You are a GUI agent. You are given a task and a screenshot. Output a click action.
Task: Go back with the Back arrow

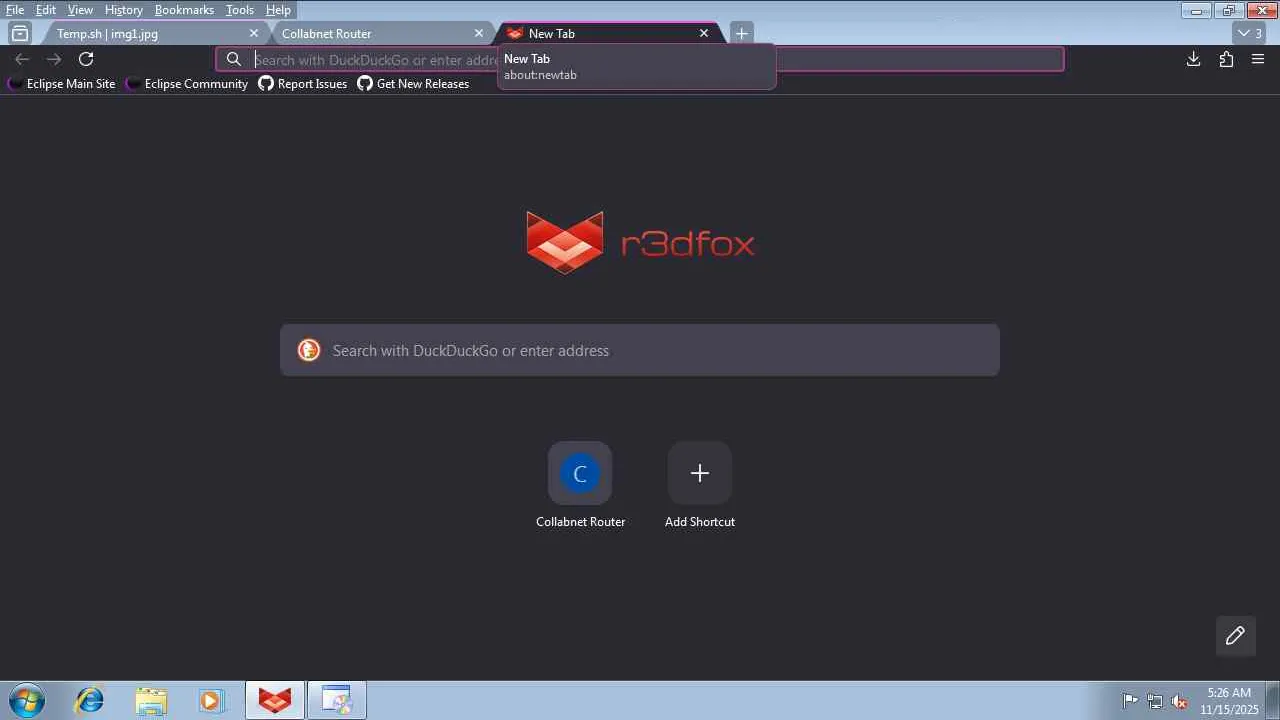click(22, 59)
